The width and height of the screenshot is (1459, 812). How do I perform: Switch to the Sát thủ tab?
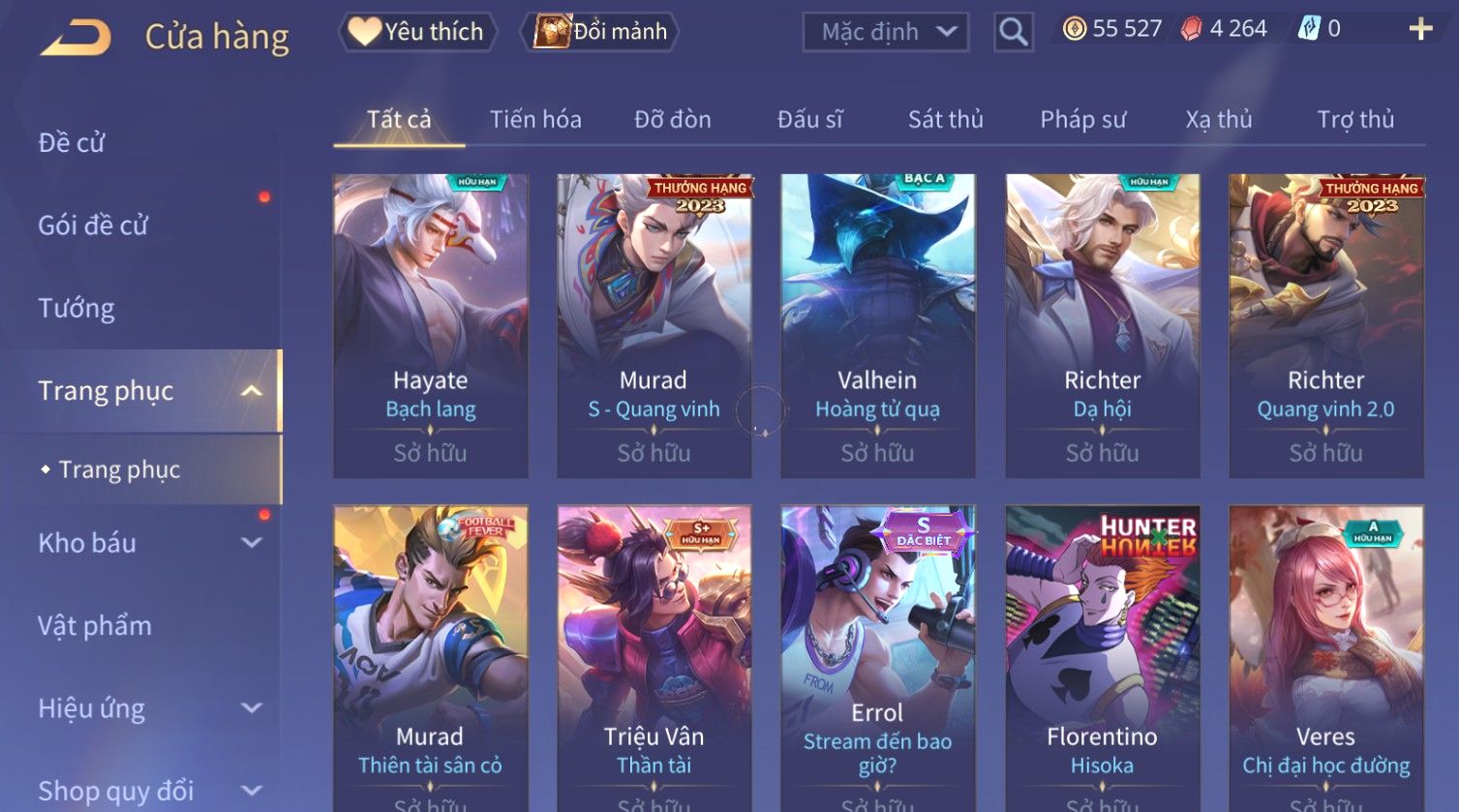(945, 119)
